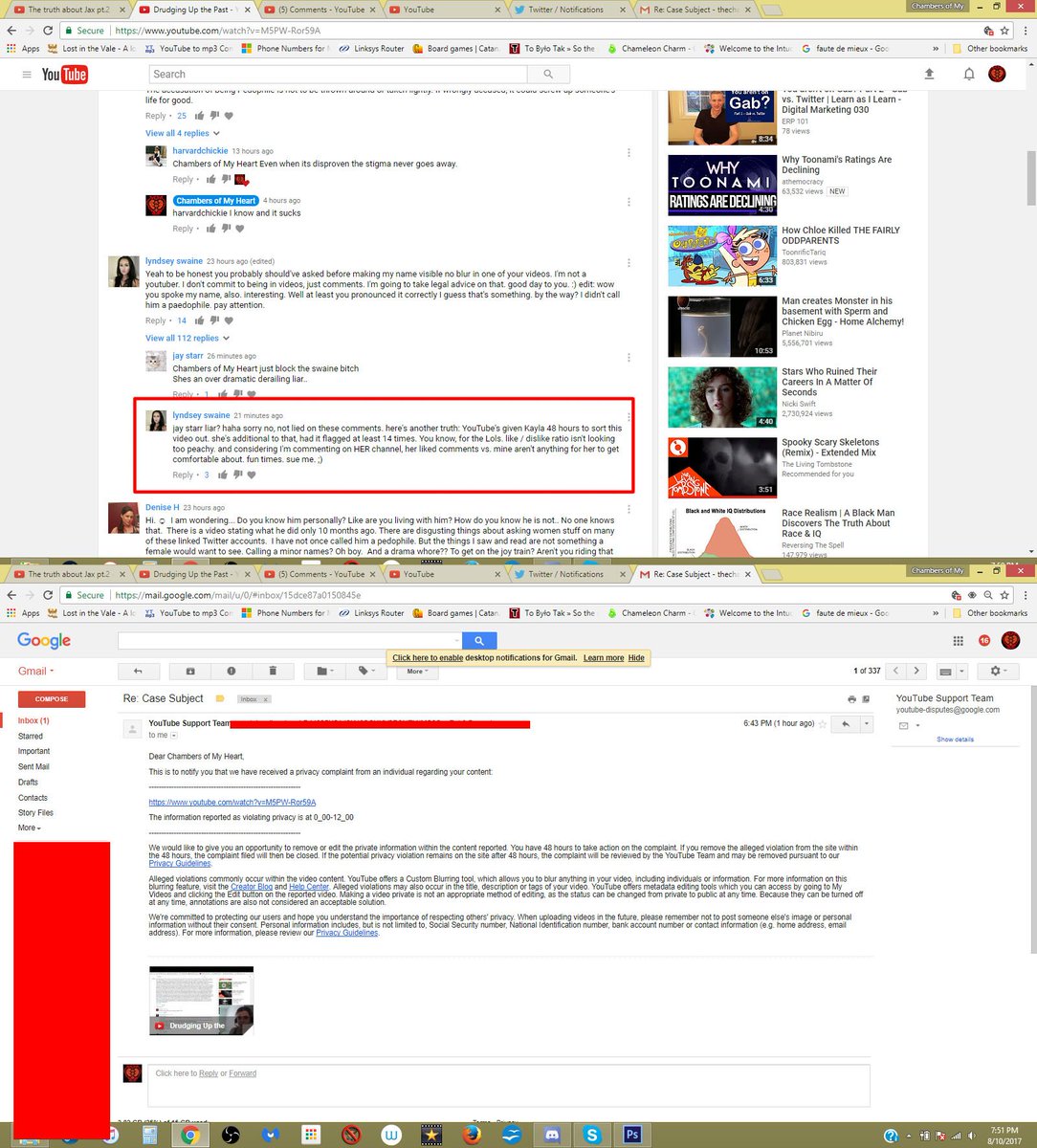Open Photoshop from the taskbar
Image resolution: width=1037 pixels, height=1148 pixels.
coord(631,1135)
